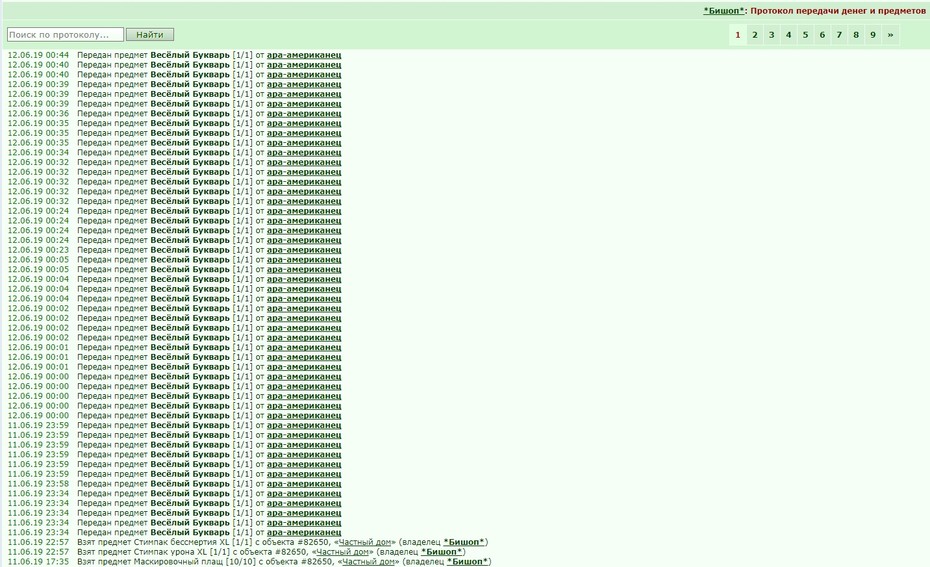The width and height of the screenshot is (930, 567).
Task: Click Весёлый Букварь item name in 00:36 row
Action: pyautogui.click(x=190, y=113)
